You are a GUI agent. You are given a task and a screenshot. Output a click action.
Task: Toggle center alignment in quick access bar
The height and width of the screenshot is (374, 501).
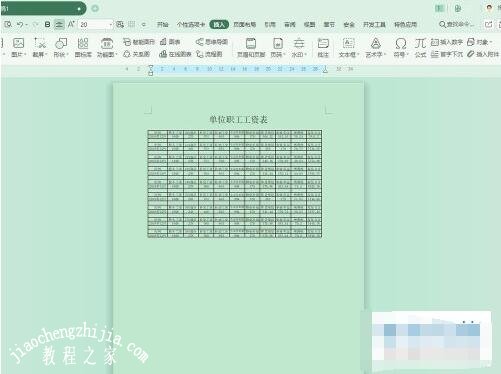point(59,24)
